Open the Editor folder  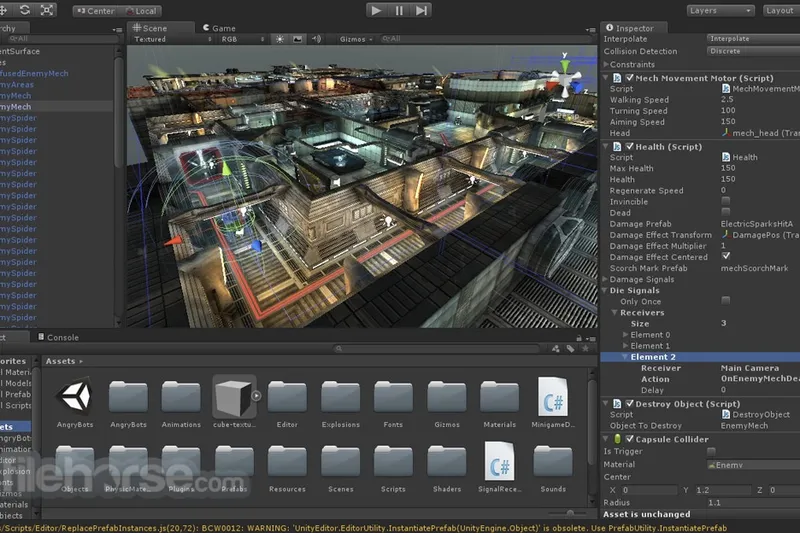pyautogui.click(x=287, y=402)
